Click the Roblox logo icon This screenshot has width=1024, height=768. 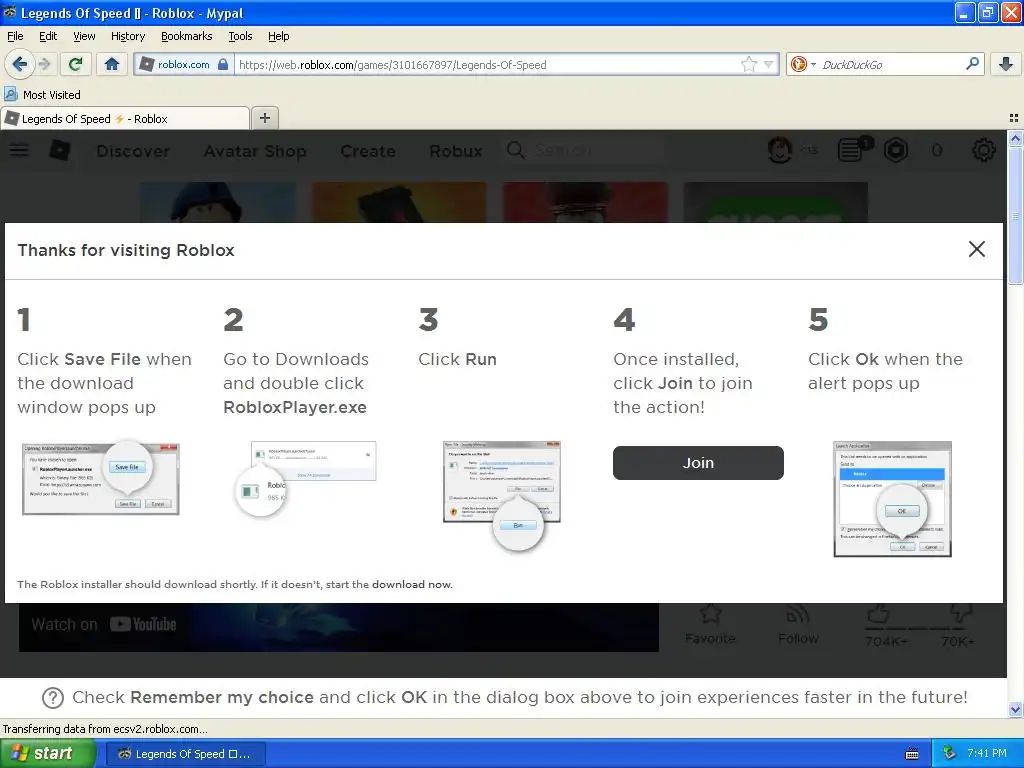coord(59,150)
